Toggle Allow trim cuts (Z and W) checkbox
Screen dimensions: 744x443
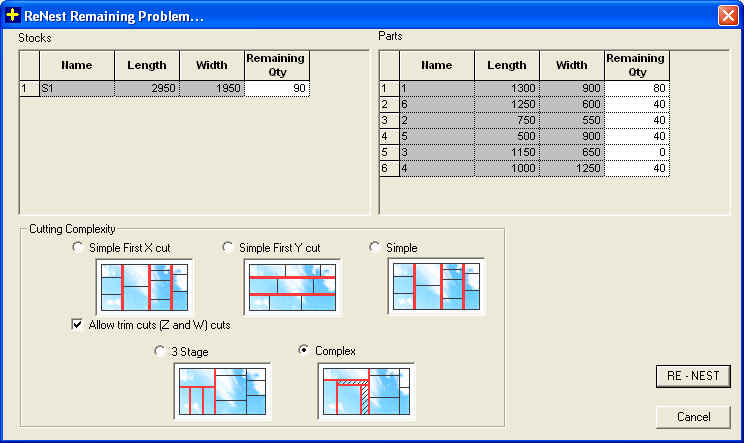(78, 324)
